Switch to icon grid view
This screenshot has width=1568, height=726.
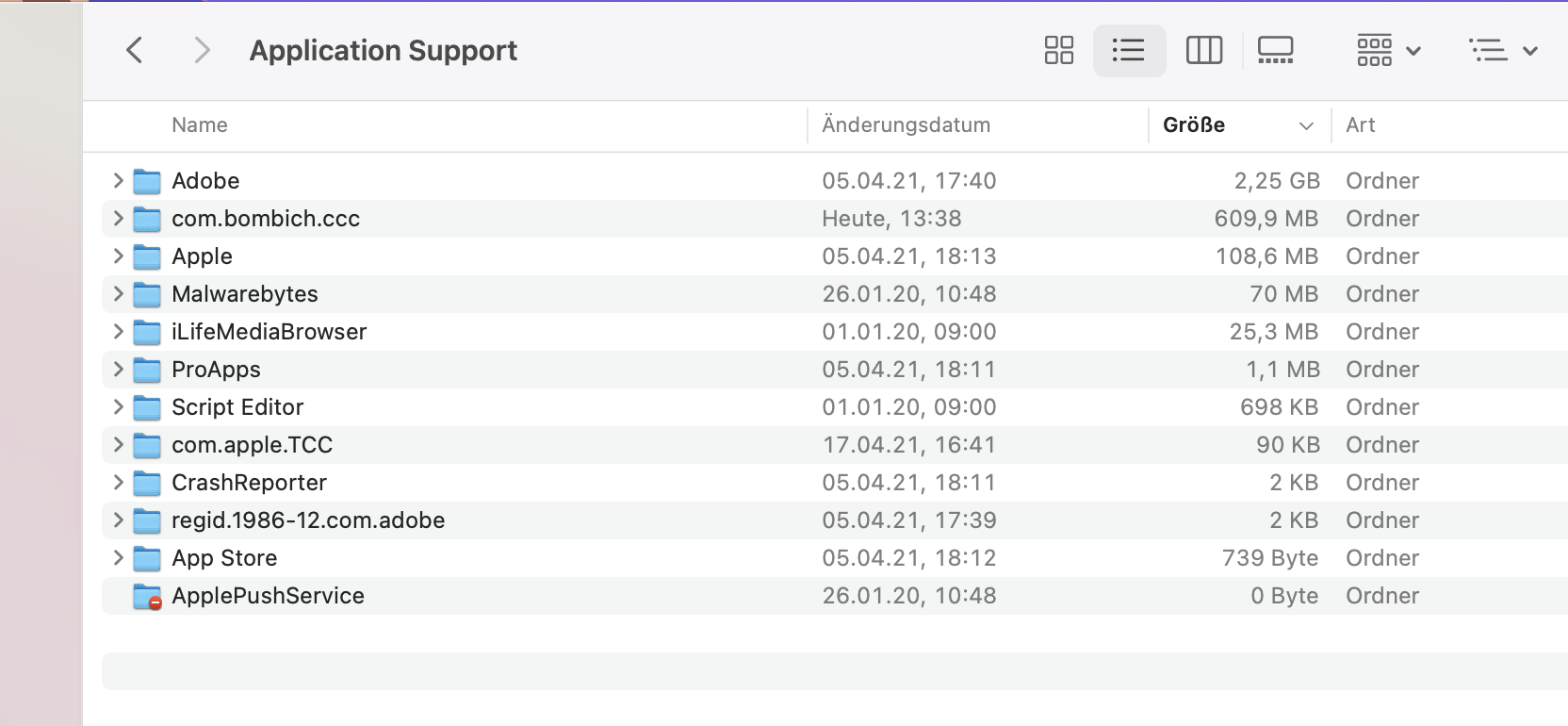pos(1059,50)
